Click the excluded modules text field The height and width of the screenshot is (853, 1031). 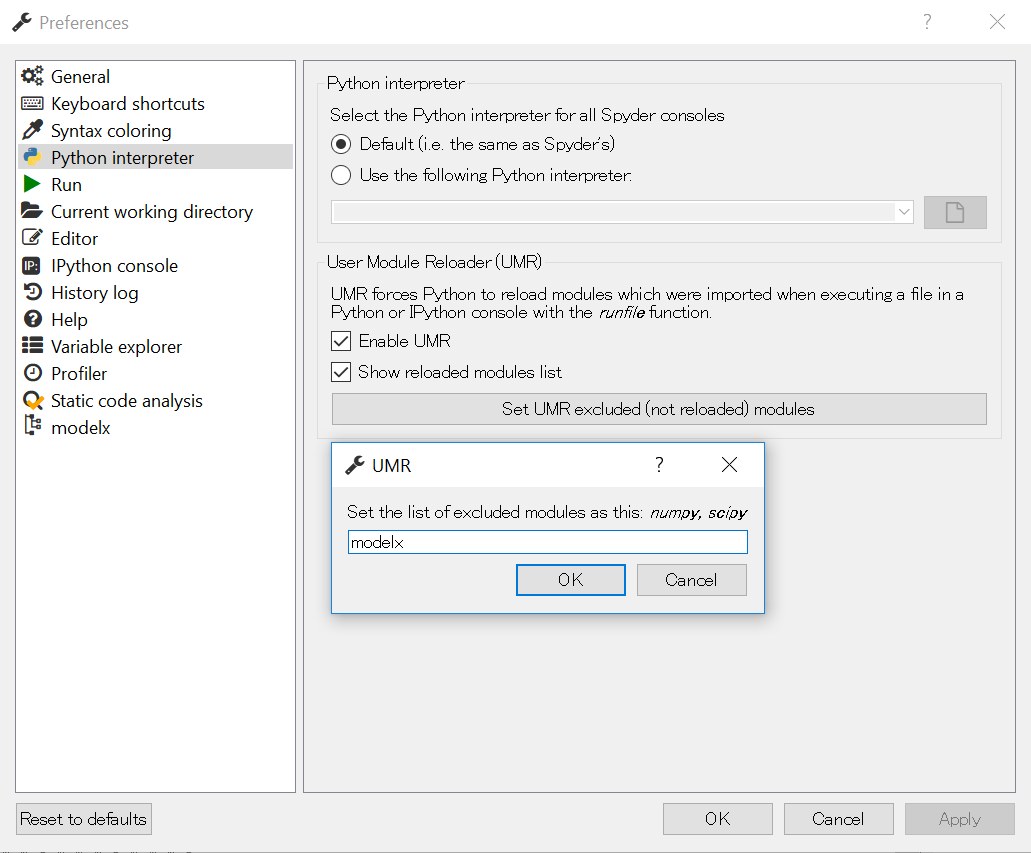(547, 542)
